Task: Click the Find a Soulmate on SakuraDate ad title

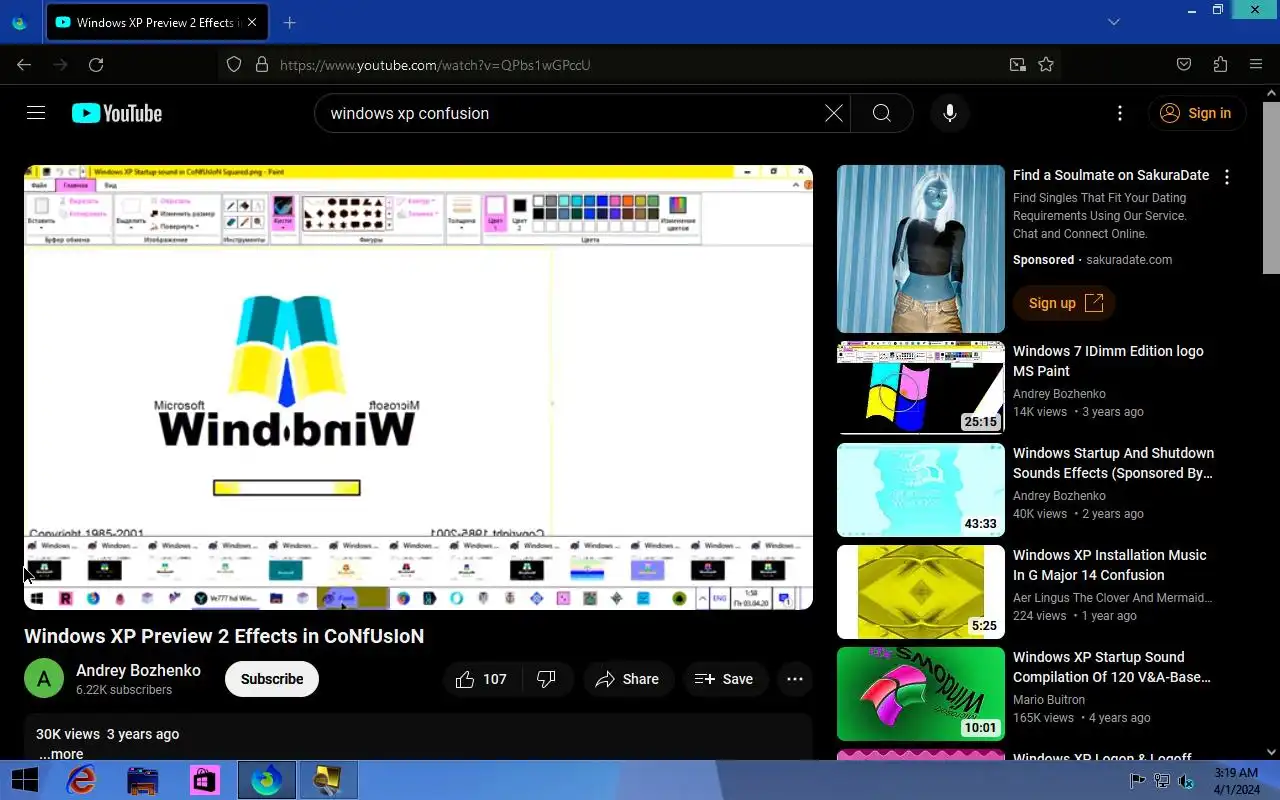Action: tap(1111, 175)
